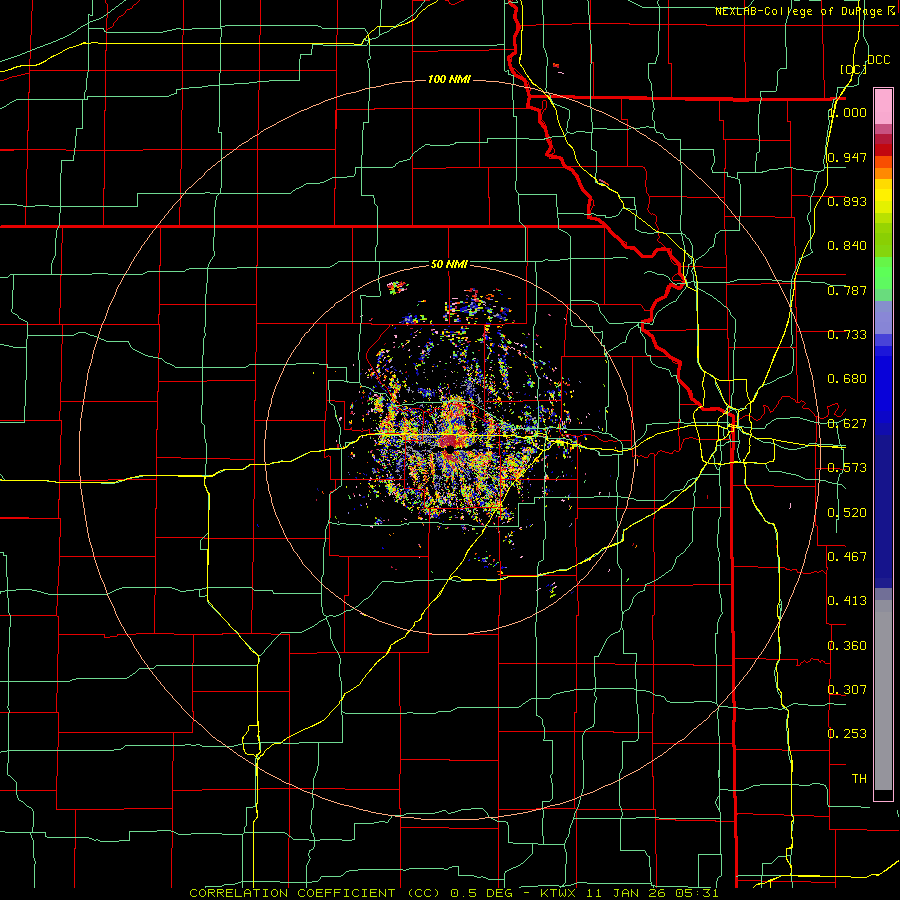900x900 pixels.
Task: Click the red radar site blob at center
Action: (449, 442)
